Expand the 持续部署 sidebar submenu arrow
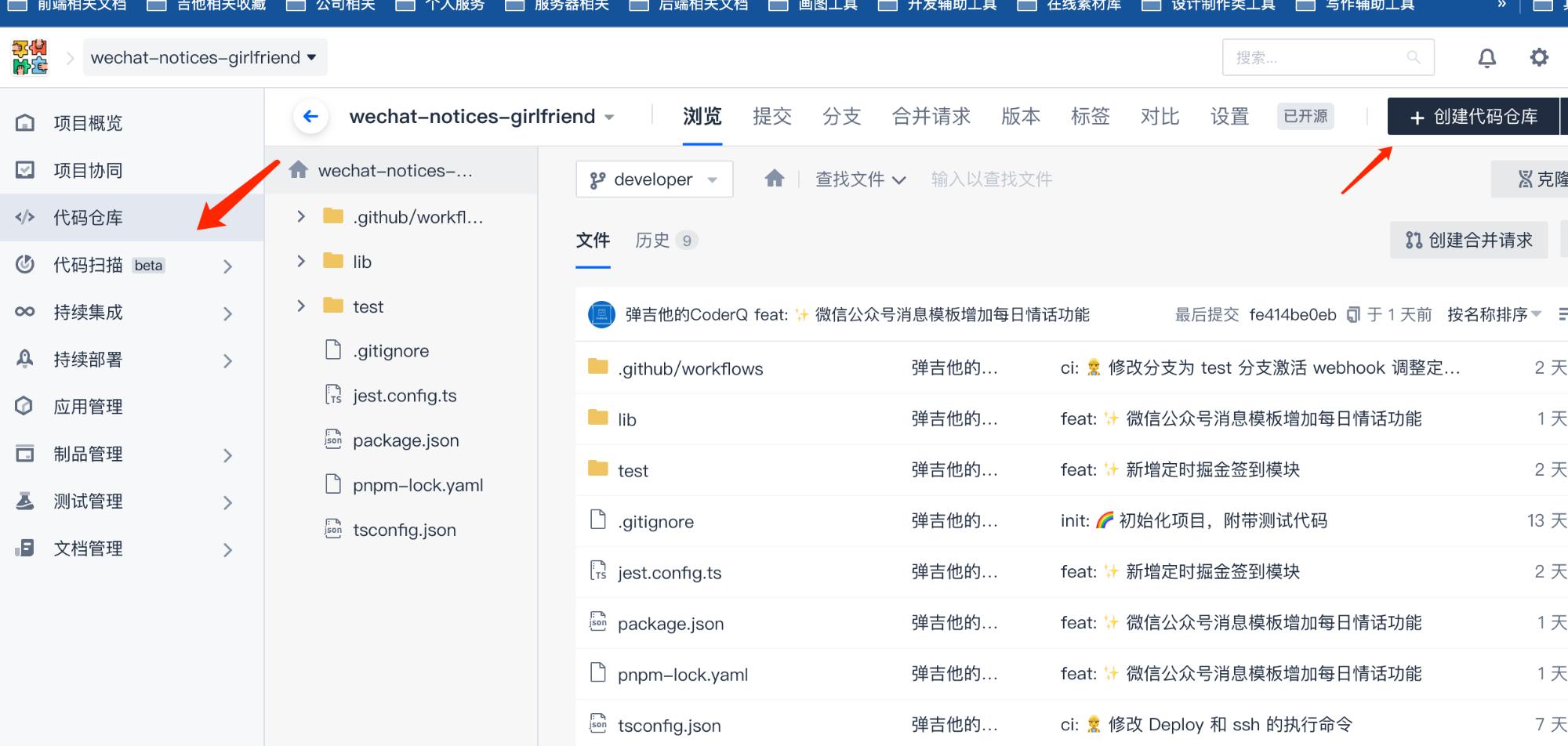1568x746 pixels. point(227,360)
